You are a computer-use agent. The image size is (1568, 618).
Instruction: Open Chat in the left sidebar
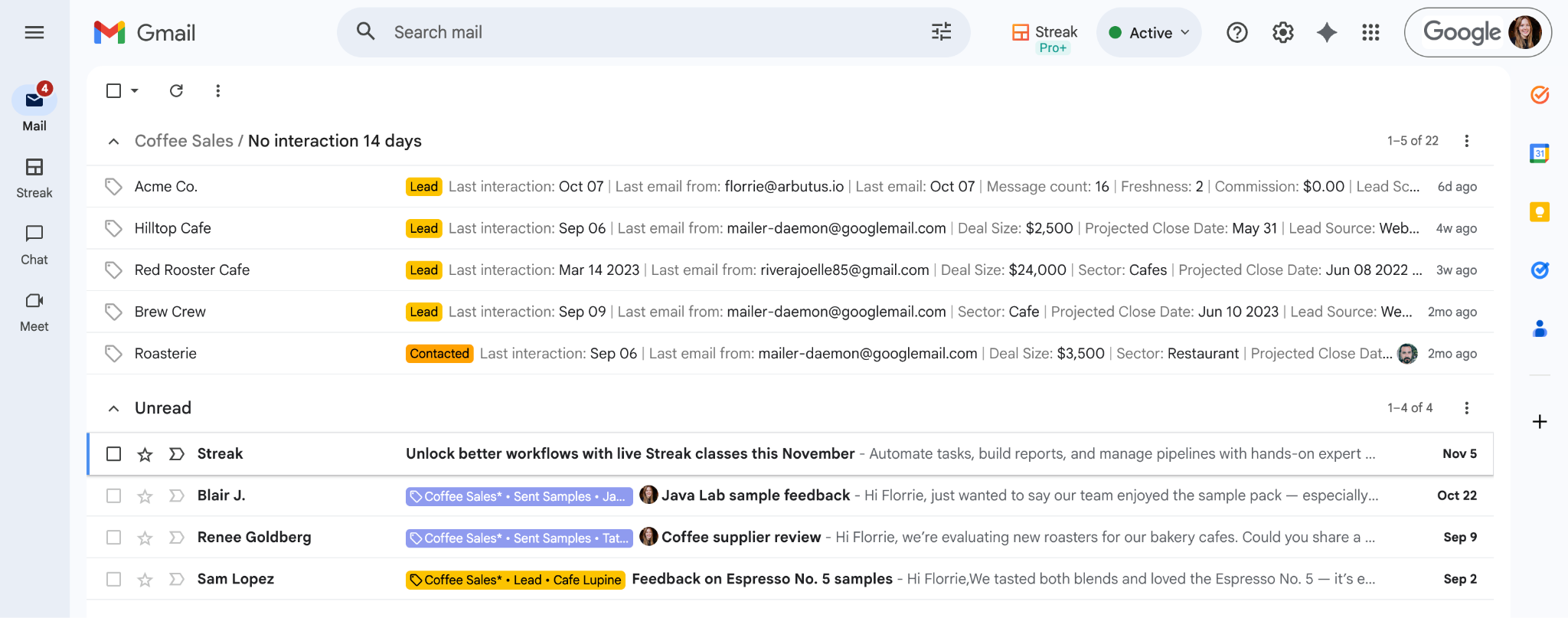click(34, 244)
